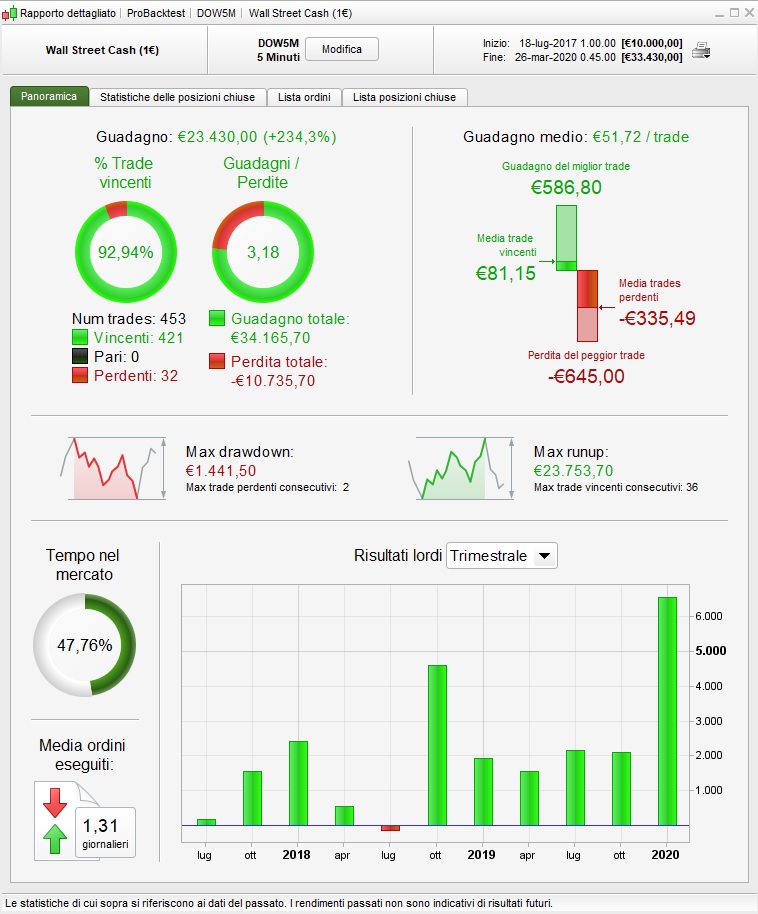Viewport: 758px width, 914px height.
Task: Click the Fine date 26-mar-2020 text
Action: 565,57
